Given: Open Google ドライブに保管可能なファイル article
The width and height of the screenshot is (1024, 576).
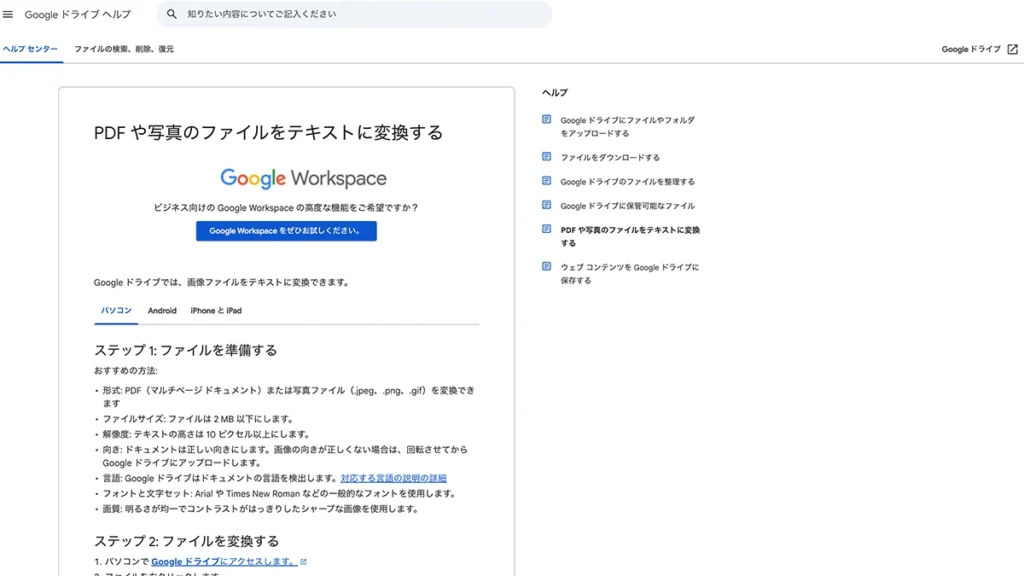Looking at the screenshot, I should (628, 206).
